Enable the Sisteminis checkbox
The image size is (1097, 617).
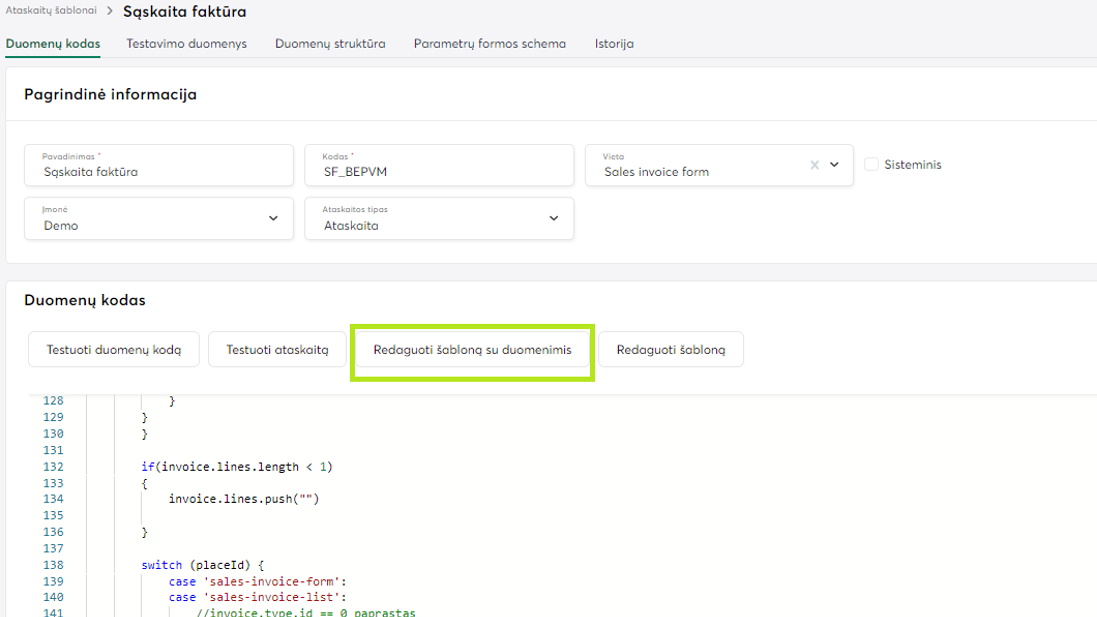(x=871, y=165)
